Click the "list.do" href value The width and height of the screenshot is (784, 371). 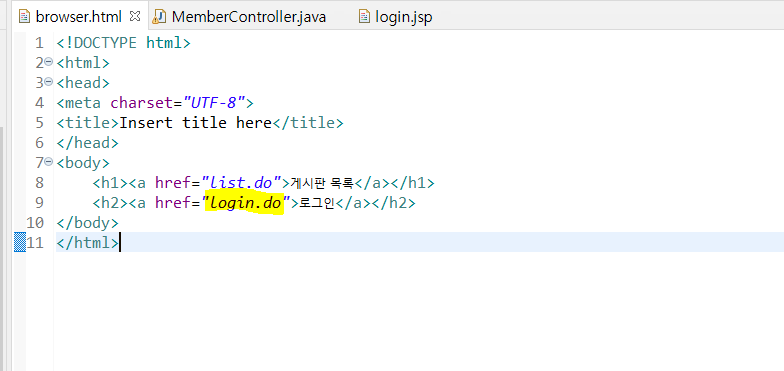click(x=240, y=183)
